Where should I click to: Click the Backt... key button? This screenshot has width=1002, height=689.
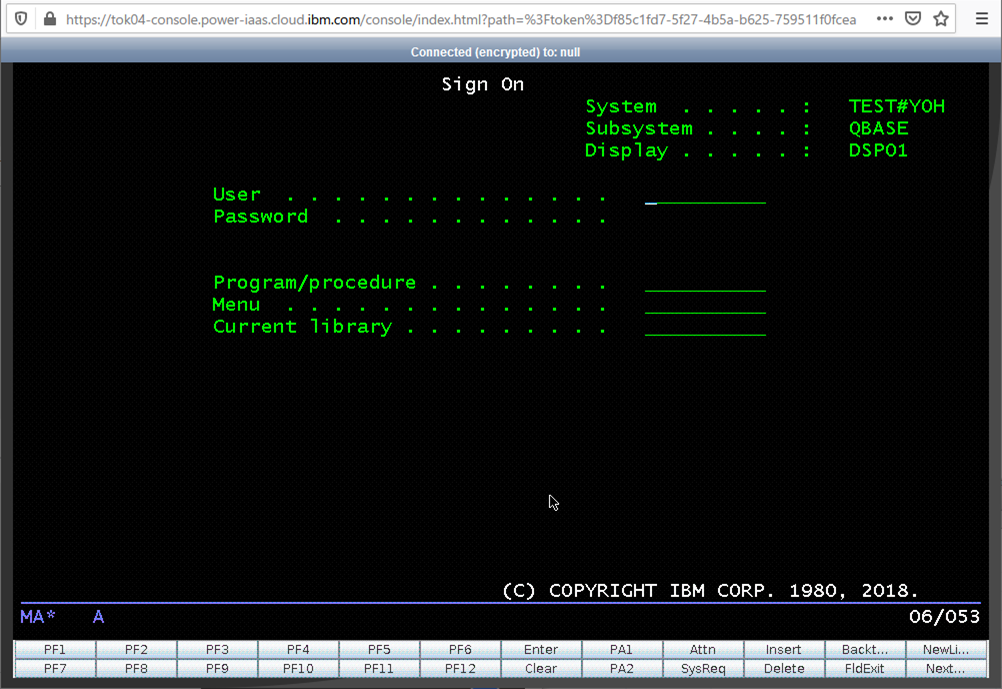(865, 649)
